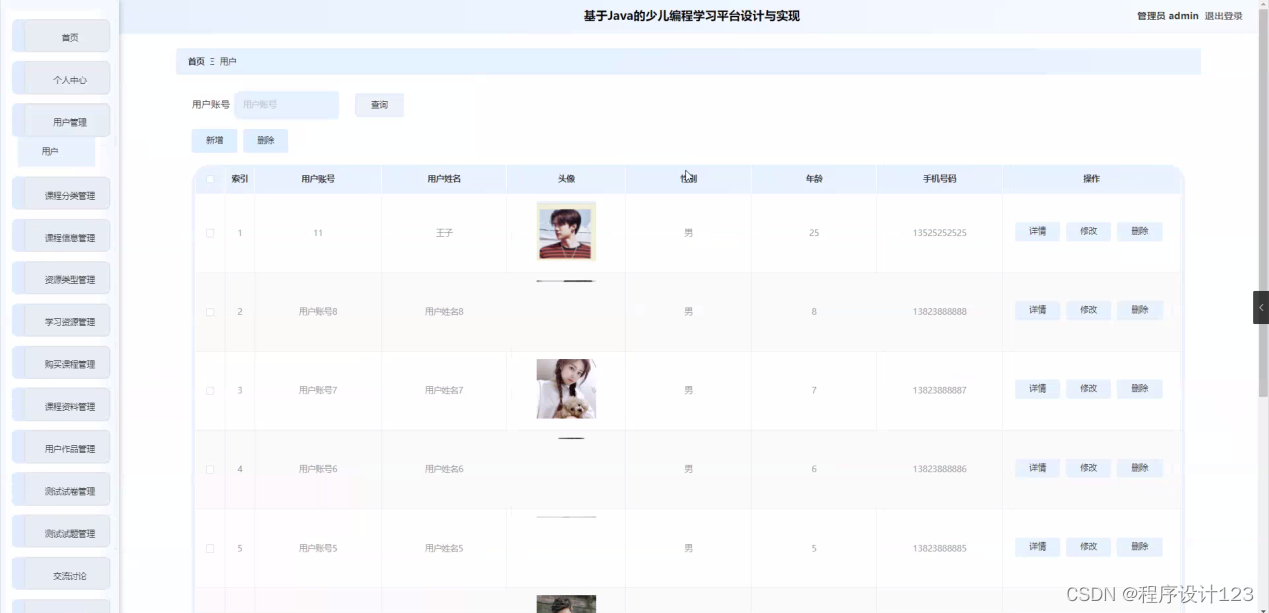Click the 头像 column header

(x=566, y=179)
